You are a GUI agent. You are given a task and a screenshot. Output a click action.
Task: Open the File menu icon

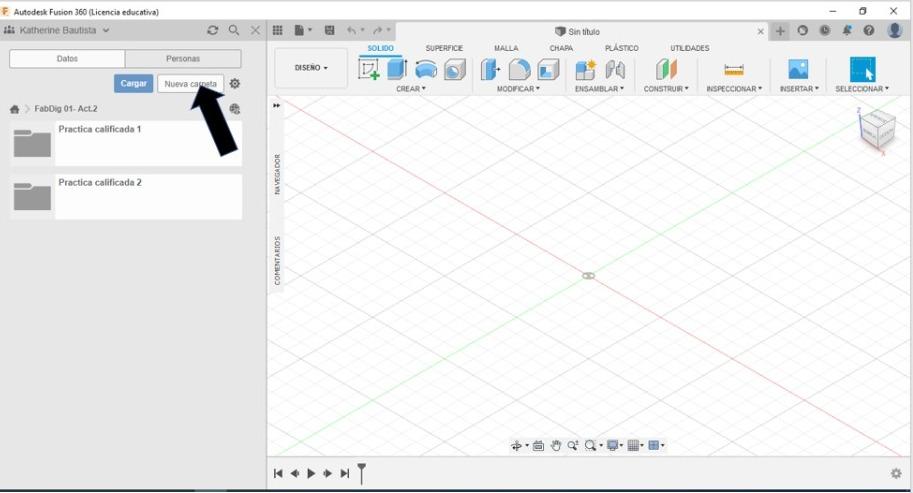click(x=302, y=30)
